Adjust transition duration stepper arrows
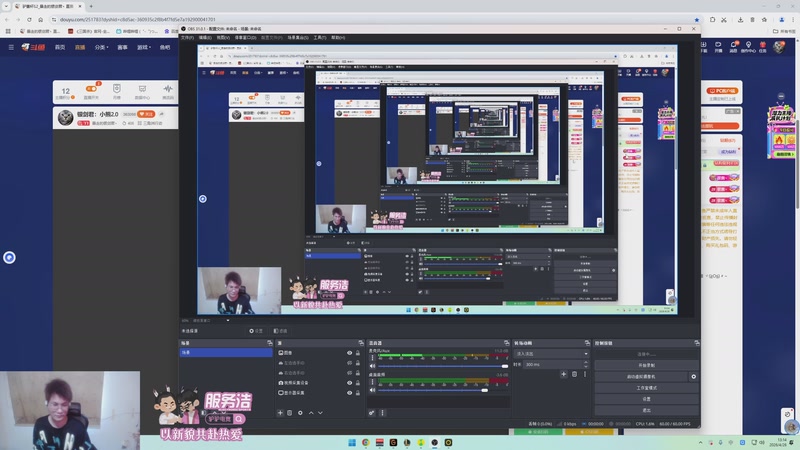The image size is (800, 450). (x=586, y=364)
